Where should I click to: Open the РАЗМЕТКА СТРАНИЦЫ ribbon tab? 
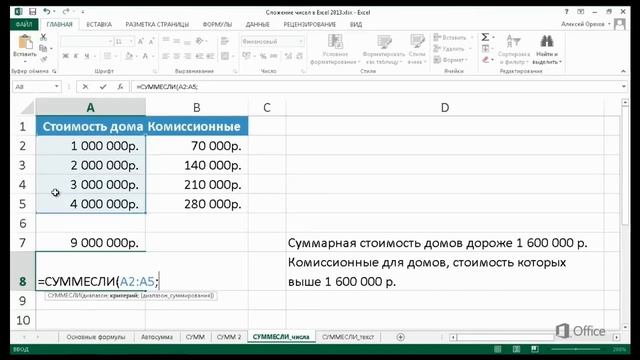(x=157, y=24)
